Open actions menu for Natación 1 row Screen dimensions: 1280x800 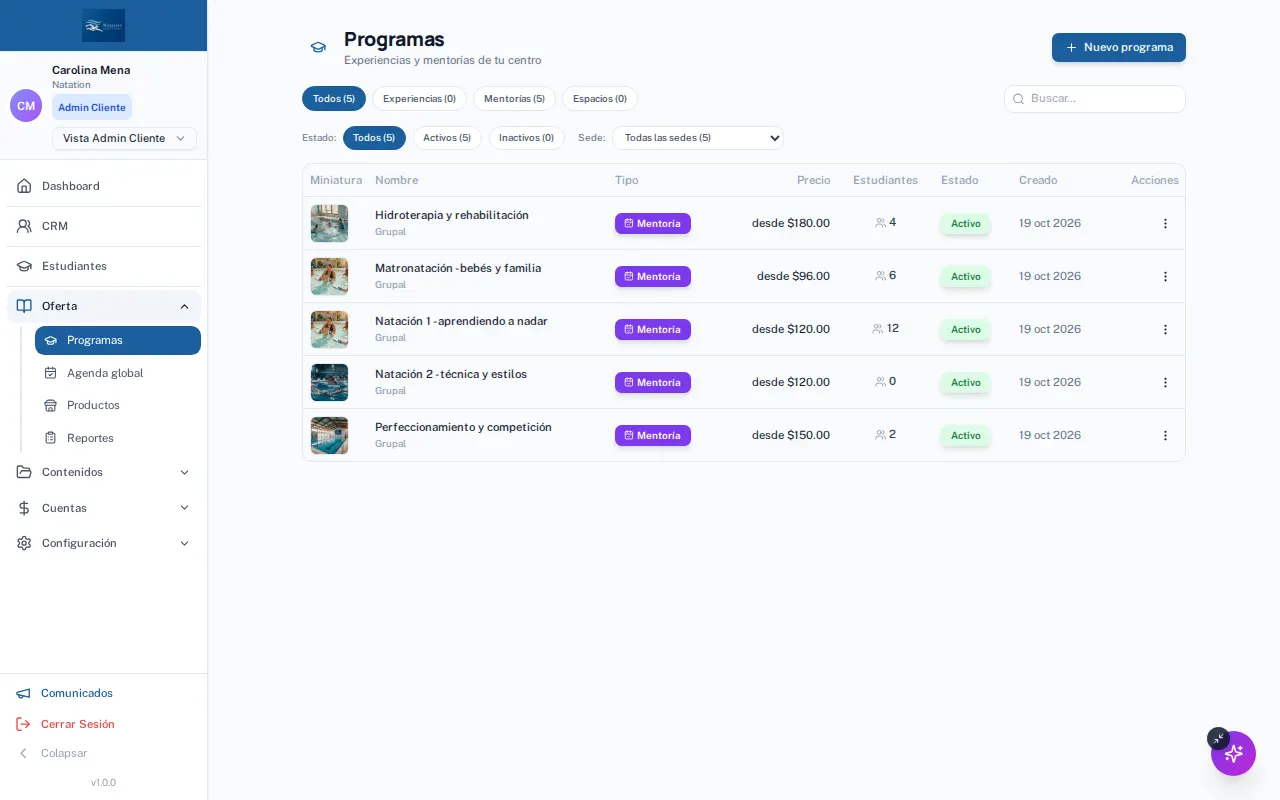1165,329
